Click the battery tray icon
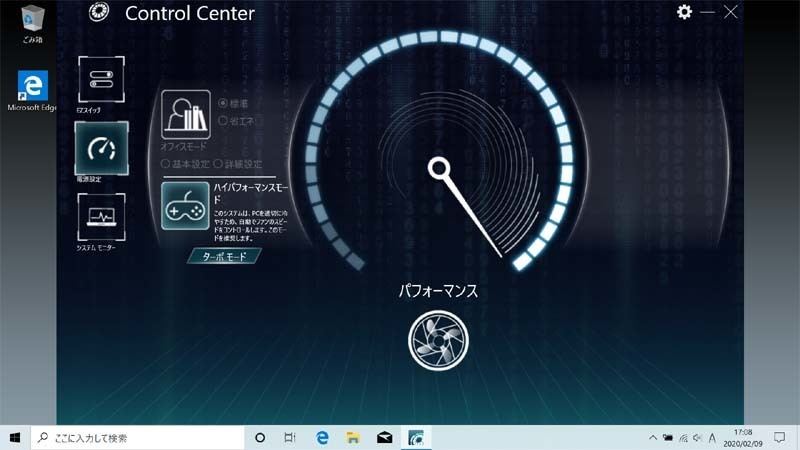Screen dimensions: 800x450 [667, 438]
